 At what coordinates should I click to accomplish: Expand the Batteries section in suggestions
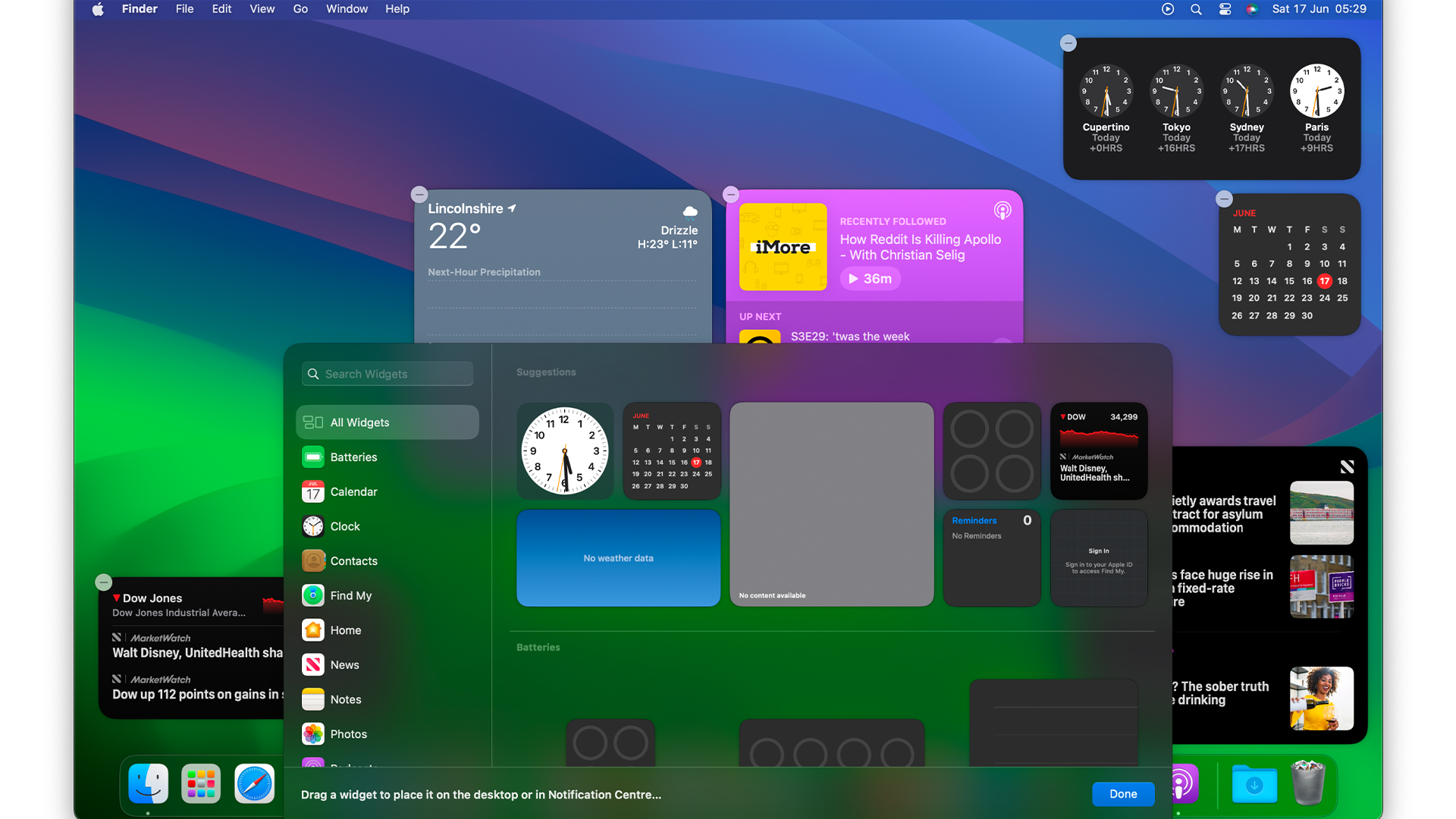coord(538,647)
